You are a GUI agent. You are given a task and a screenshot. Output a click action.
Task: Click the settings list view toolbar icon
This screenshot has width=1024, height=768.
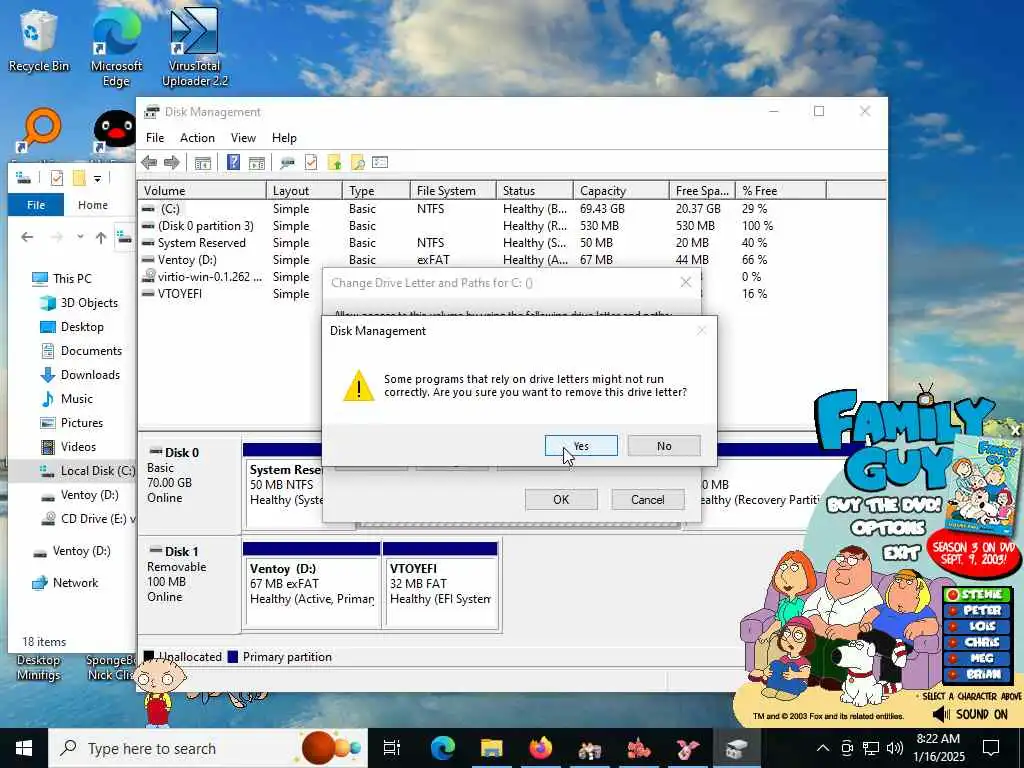(x=380, y=162)
